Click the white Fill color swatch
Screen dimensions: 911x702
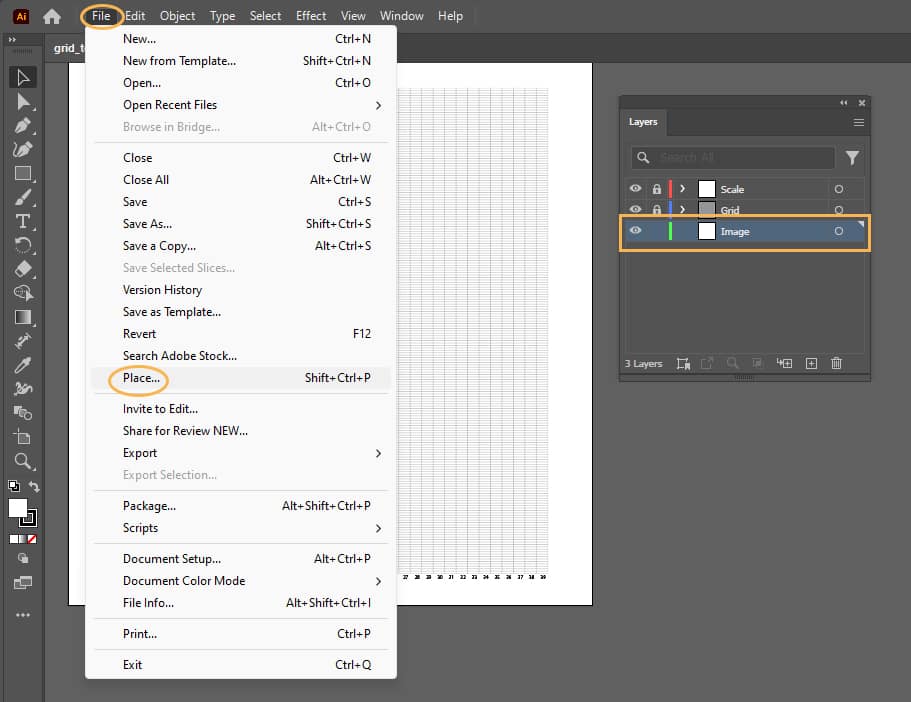tap(18, 508)
